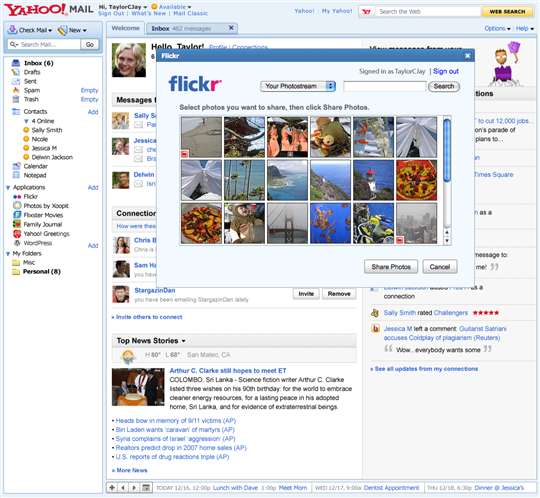Open the Inbox folder icon in sidebar

(x=16, y=63)
